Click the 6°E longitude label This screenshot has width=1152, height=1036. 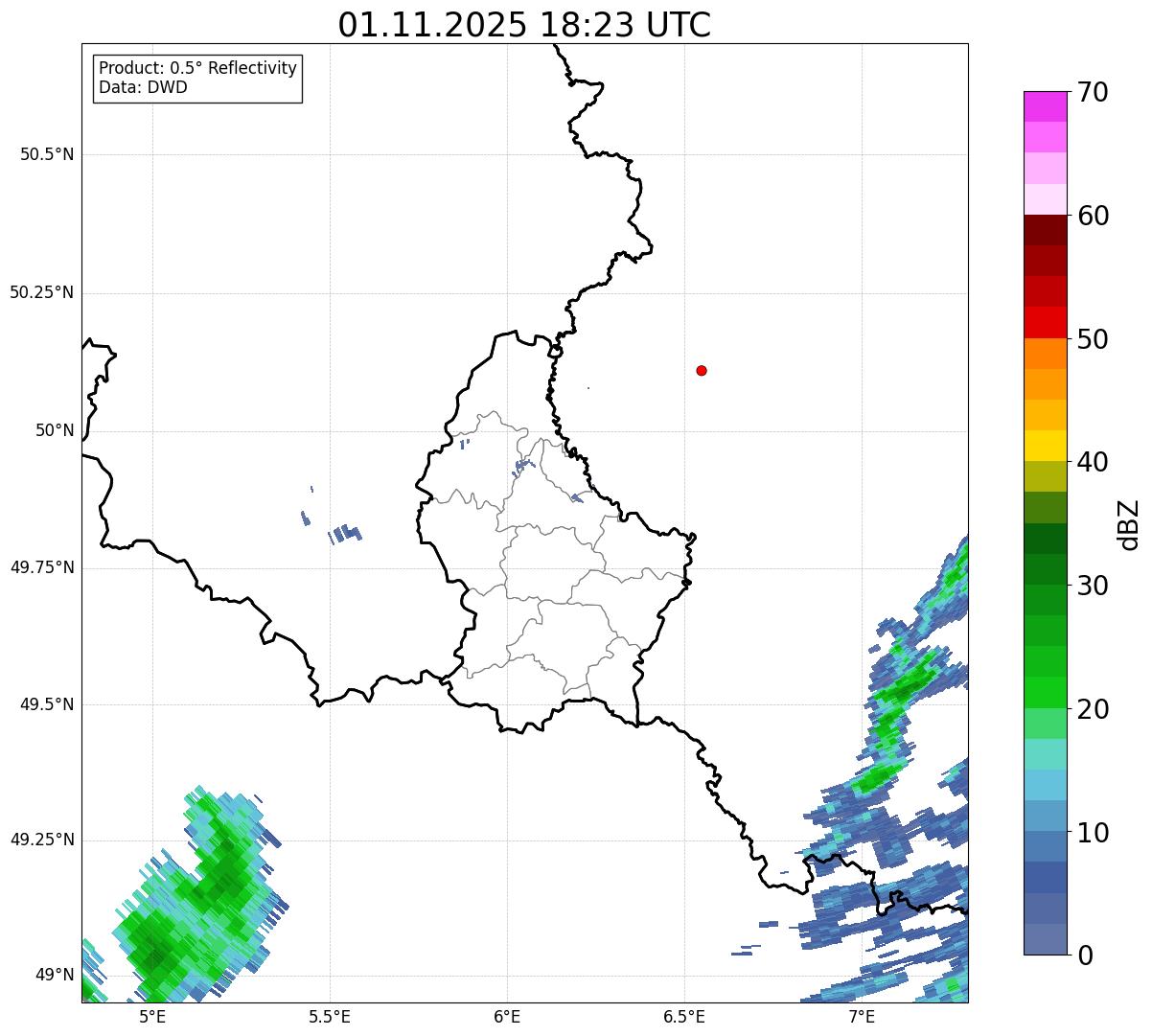click(507, 1016)
